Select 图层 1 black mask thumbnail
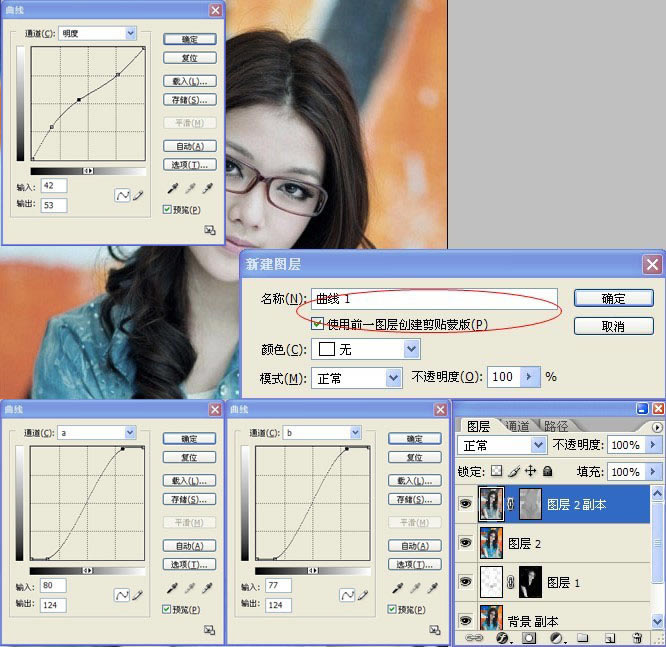Image resolution: width=666 pixels, height=647 pixels. pyautogui.click(x=530, y=582)
